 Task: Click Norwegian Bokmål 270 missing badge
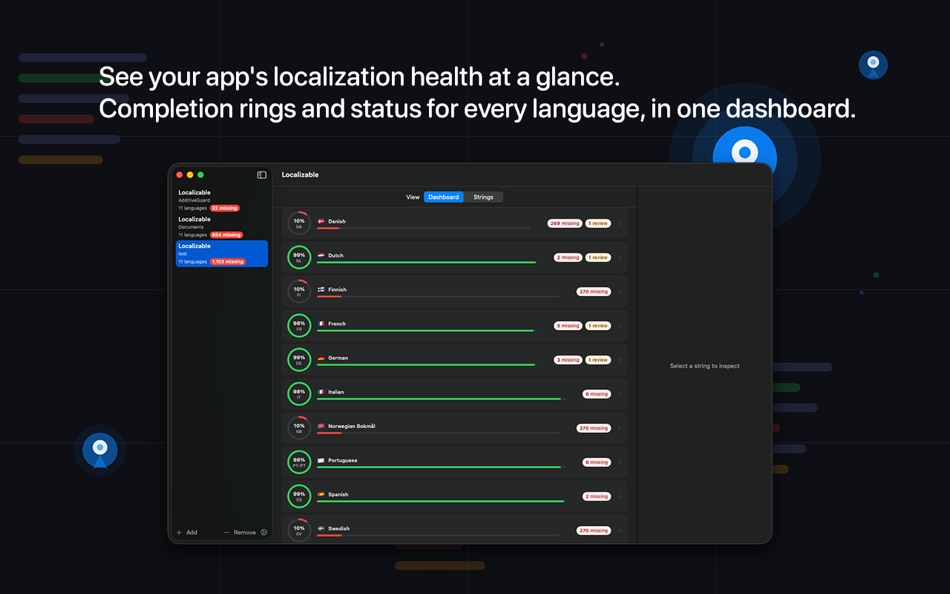pyautogui.click(x=594, y=428)
